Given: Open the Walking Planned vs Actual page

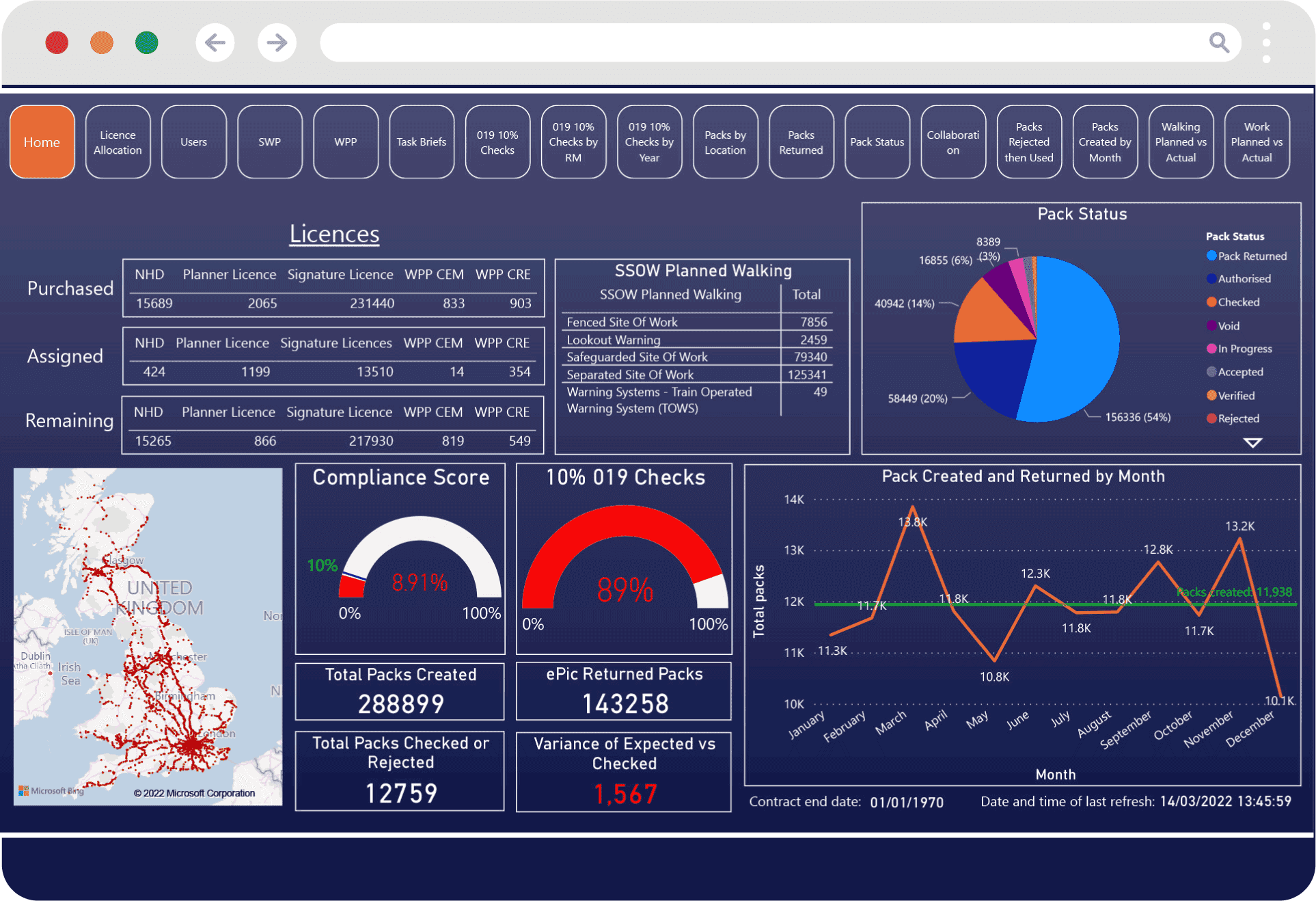Looking at the screenshot, I should pos(1181,142).
